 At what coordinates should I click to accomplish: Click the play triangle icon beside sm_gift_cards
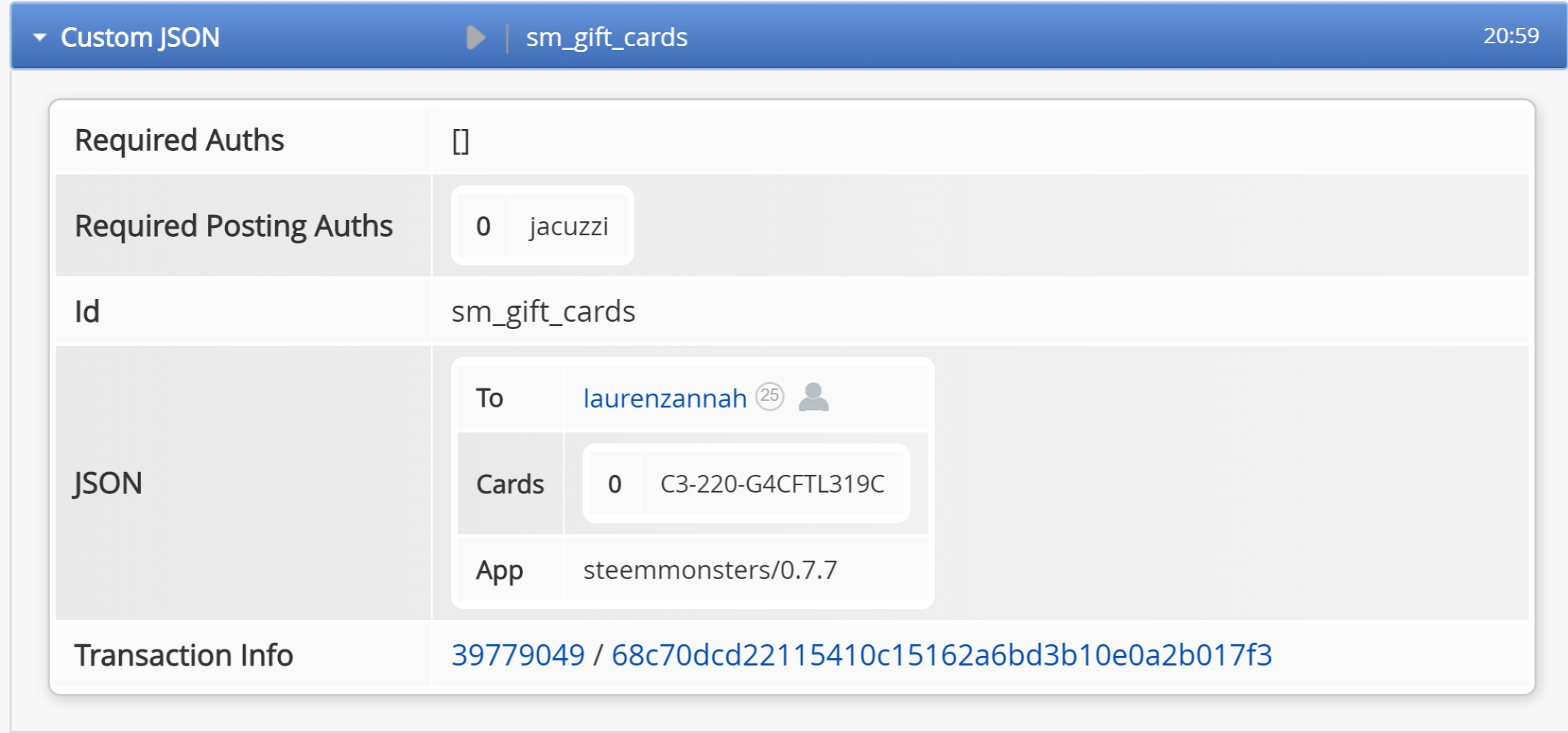point(476,37)
